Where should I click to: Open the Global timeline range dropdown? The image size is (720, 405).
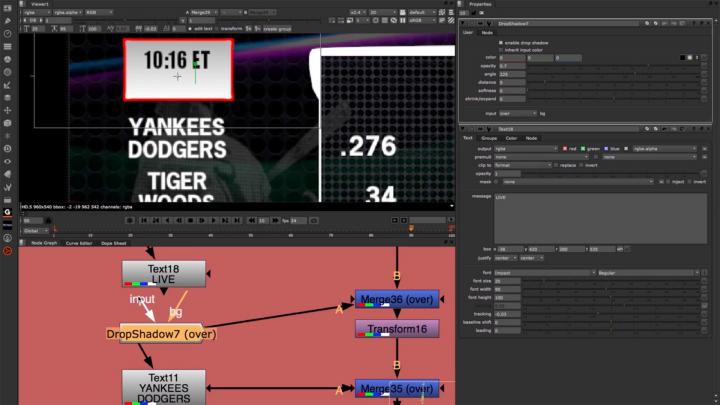coord(35,231)
